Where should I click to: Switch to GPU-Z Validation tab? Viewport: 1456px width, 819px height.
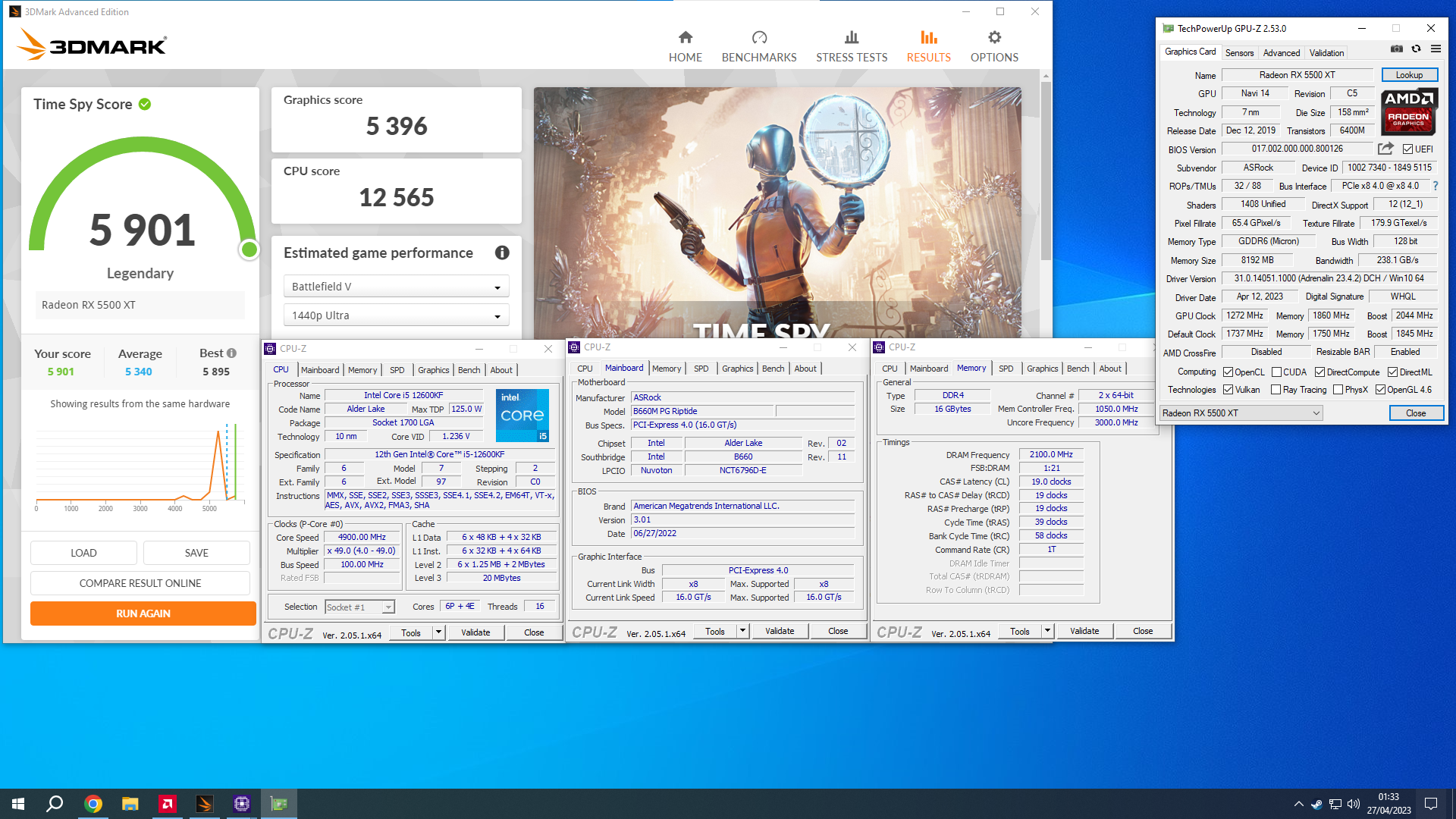[x=1326, y=53]
